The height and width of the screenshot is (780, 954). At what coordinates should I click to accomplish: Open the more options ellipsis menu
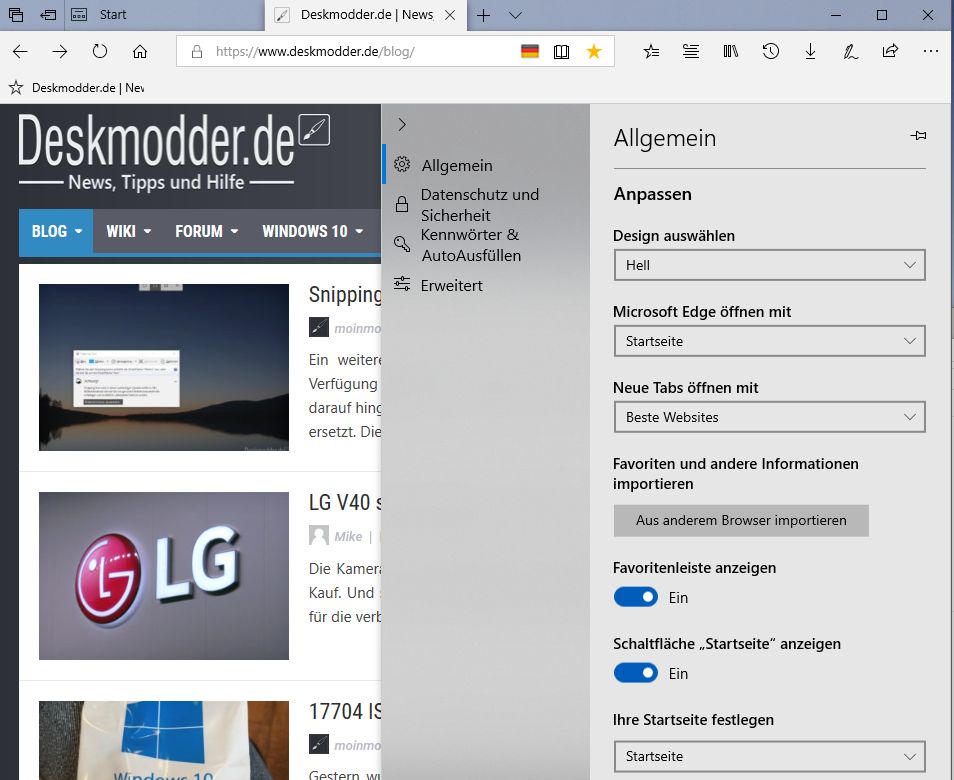[x=930, y=52]
